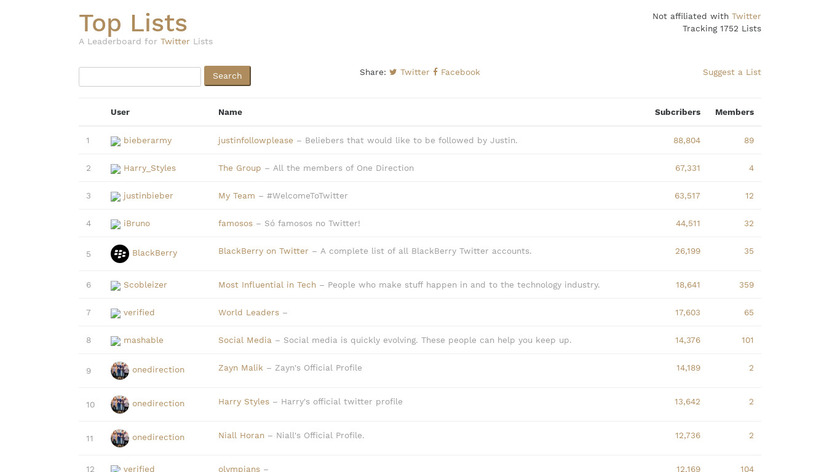840x472 pixels.
Task: Click mashable user avatar image
Action: (115, 341)
